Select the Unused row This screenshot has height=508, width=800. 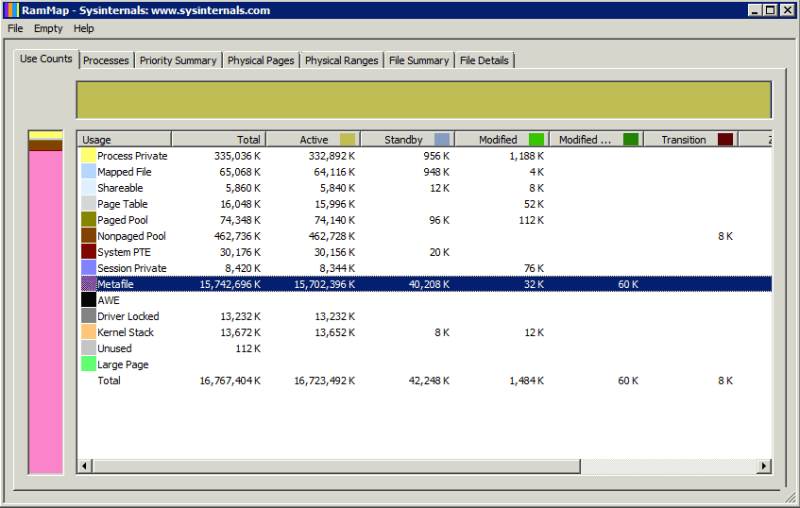coord(424,348)
